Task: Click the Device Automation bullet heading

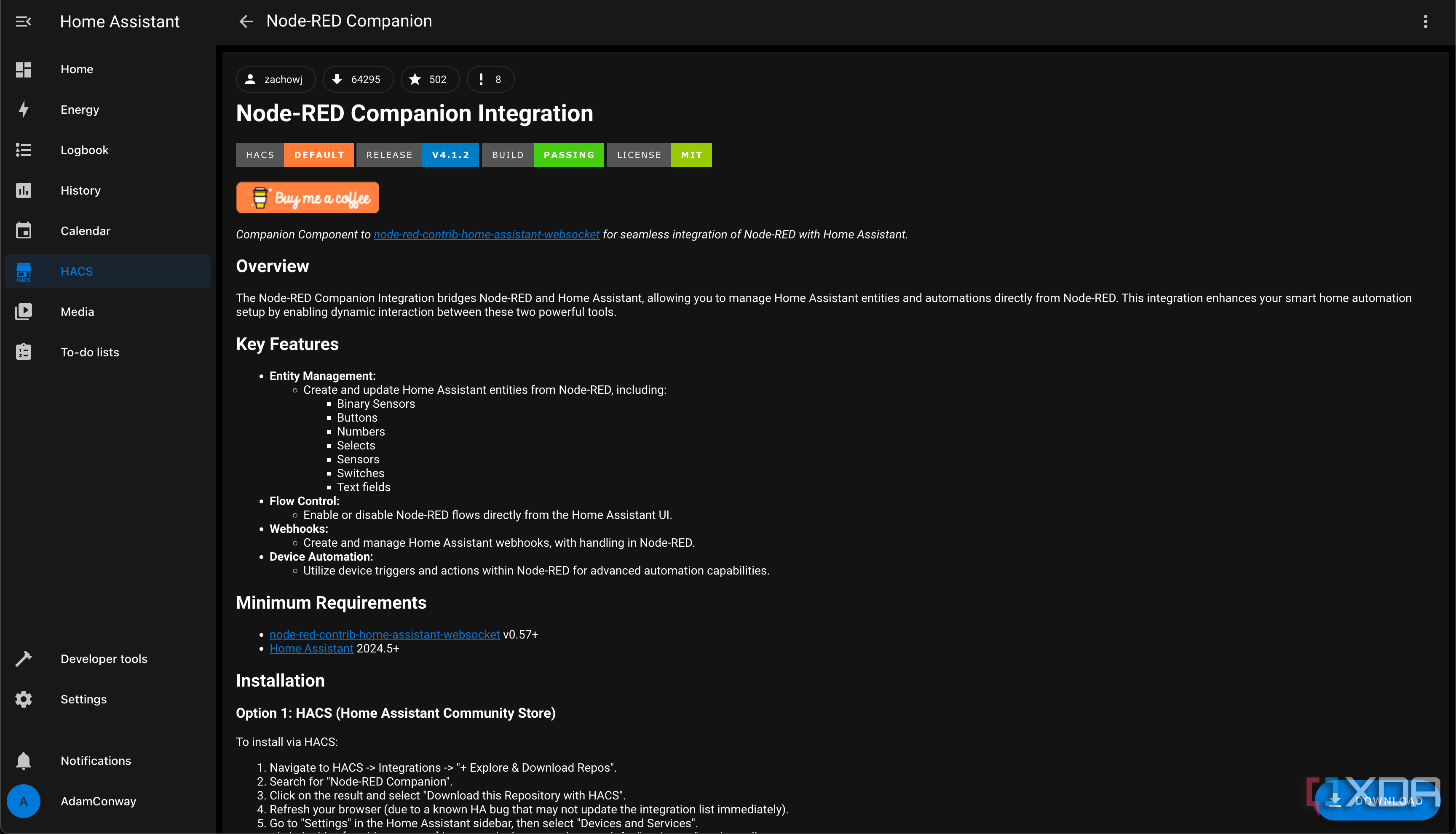Action: (321, 557)
